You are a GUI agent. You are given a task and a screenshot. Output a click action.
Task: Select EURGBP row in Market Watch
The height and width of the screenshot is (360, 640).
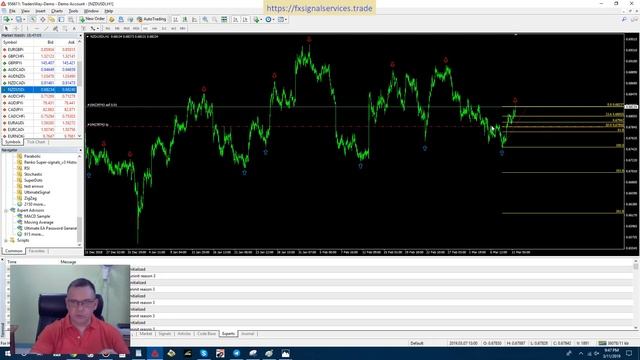[39, 49]
